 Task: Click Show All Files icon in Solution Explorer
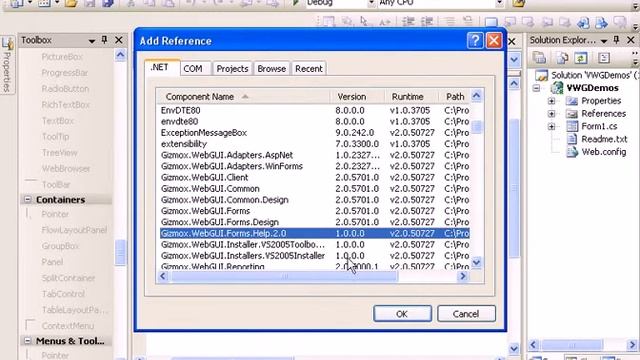point(562,58)
